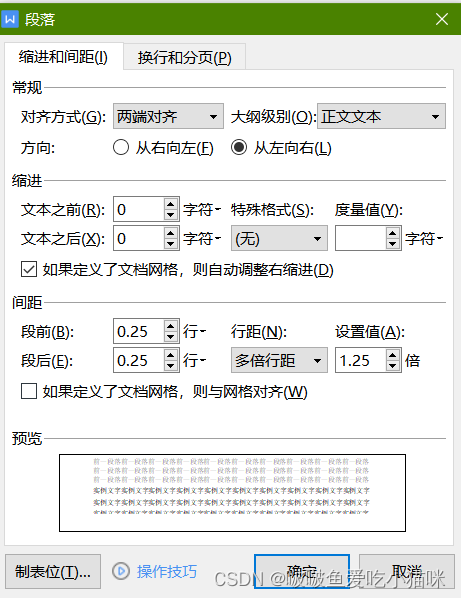Click the play icon beside 操作技巧
The width and height of the screenshot is (461, 598).
[121, 571]
